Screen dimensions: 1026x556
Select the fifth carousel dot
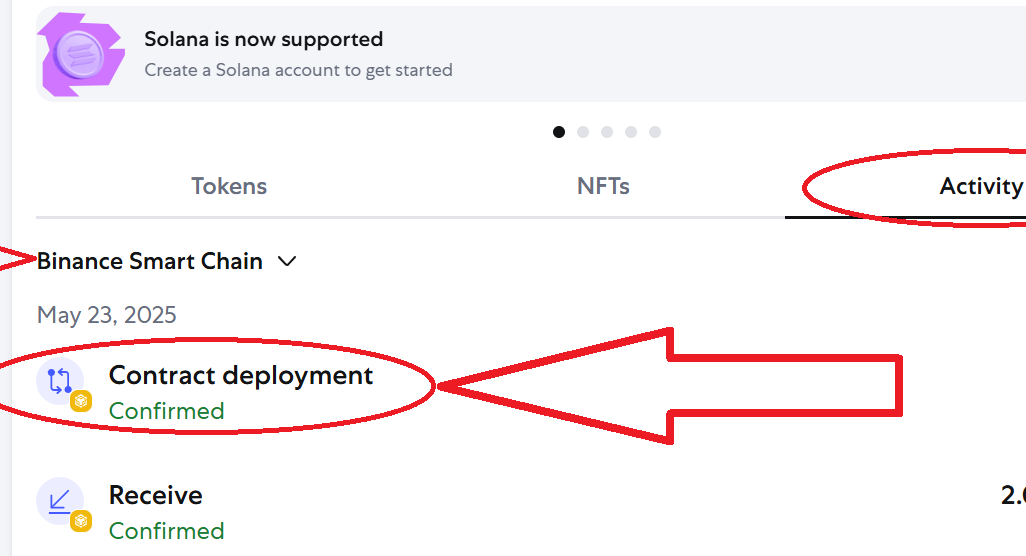(x=655, y=132)
